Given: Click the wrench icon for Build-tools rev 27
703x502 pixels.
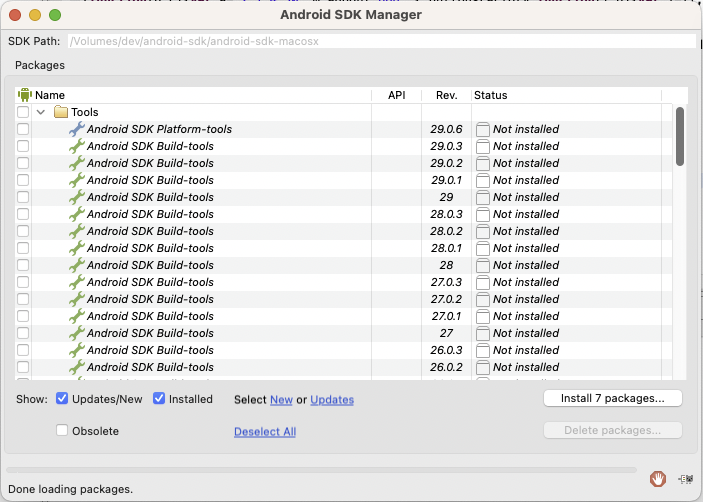Looking at the screenshot, I should point(77,333).
